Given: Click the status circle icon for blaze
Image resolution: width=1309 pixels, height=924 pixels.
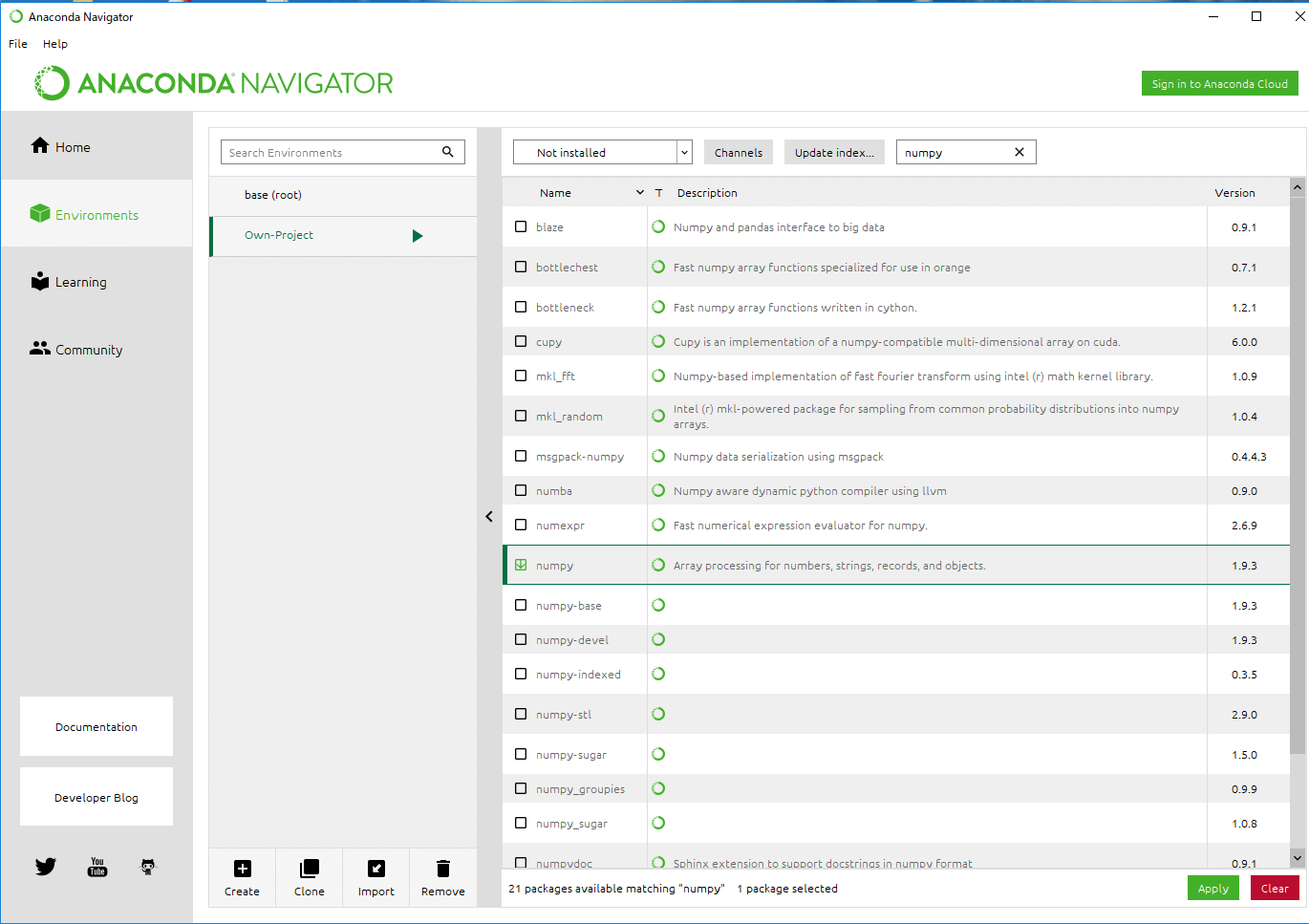Looking at the screenshot, I should click(658, 226).
